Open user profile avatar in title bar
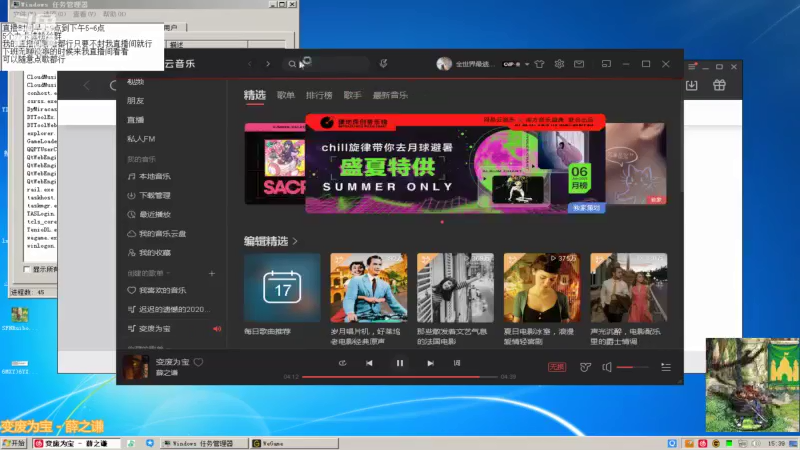Screen dimensions: 800x450 [444, 64]
